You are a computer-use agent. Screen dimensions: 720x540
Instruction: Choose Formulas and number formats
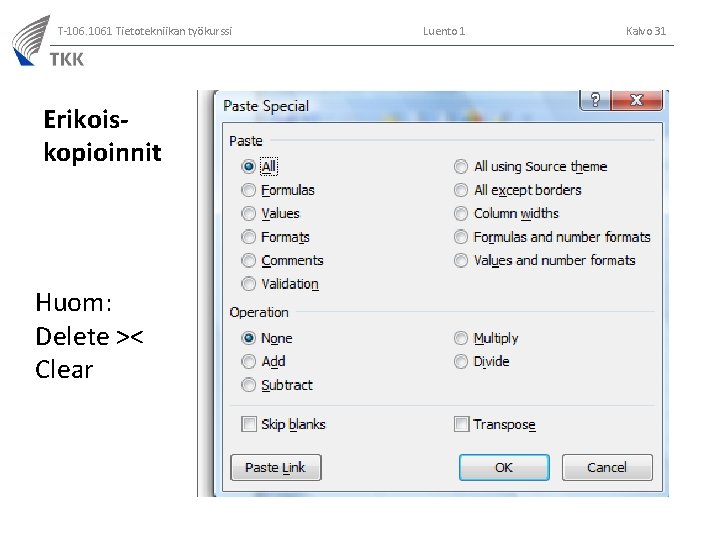click(461, 237)
